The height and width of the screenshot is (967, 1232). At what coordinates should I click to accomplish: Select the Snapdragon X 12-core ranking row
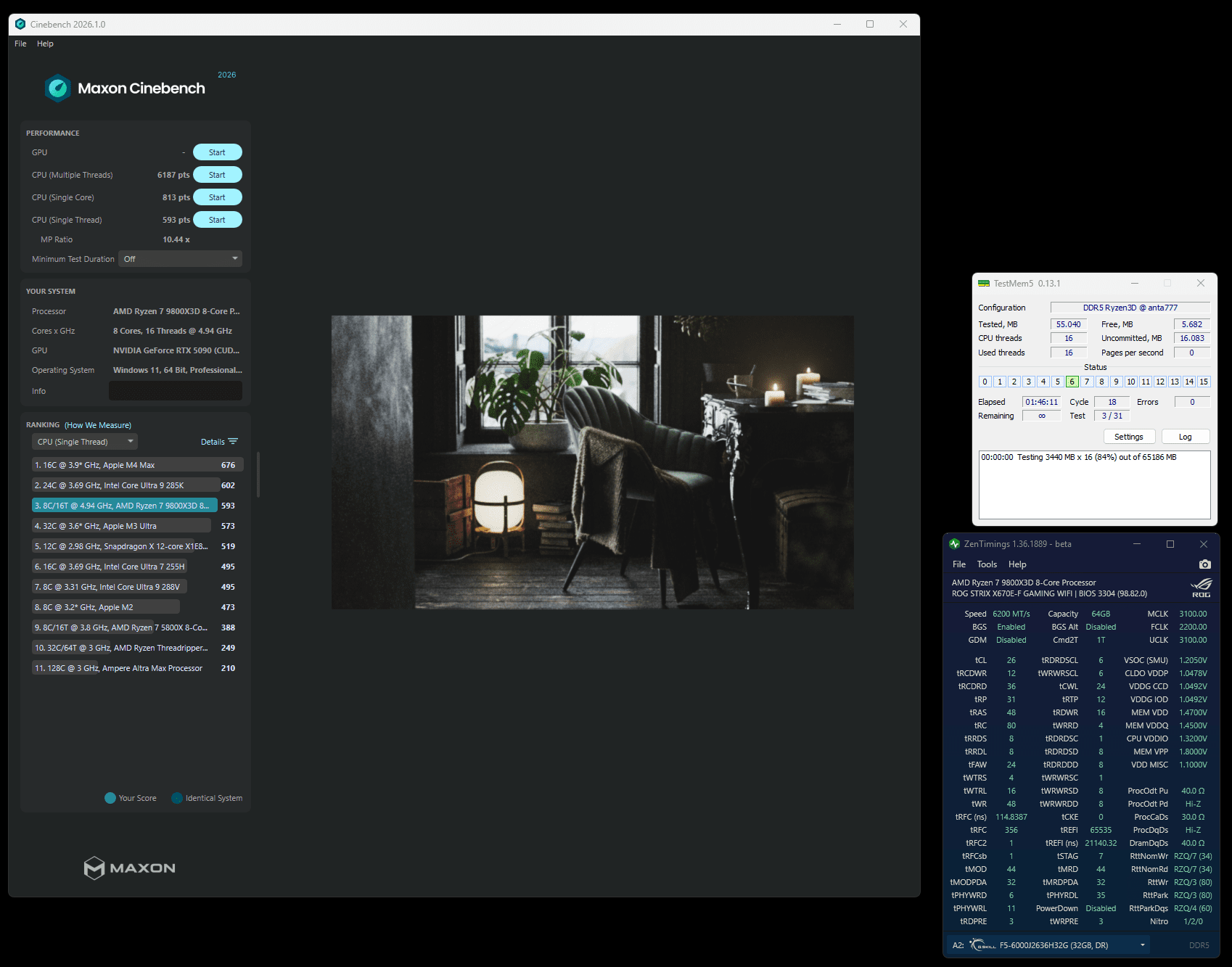tap(135, 546)
